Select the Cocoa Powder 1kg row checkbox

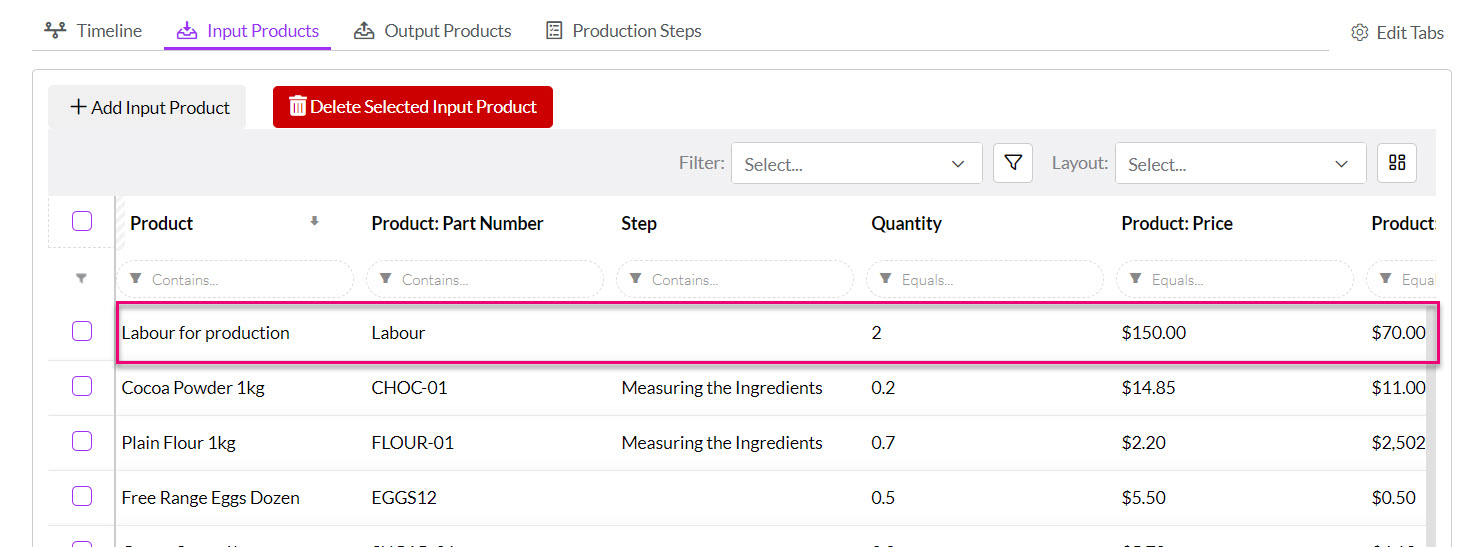pos(82,386)
